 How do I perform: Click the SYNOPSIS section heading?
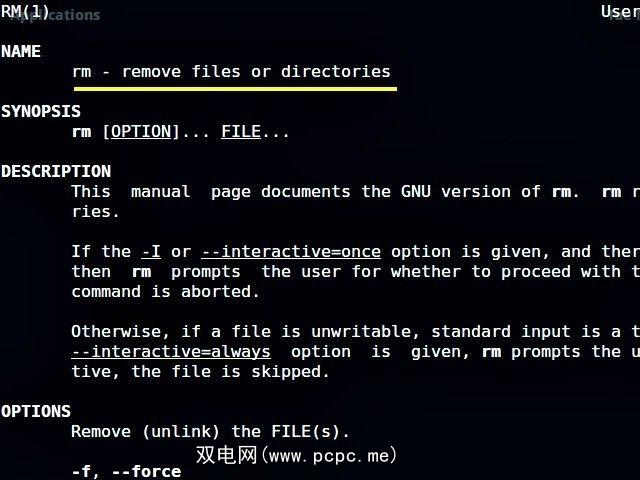tap(41, 111)
